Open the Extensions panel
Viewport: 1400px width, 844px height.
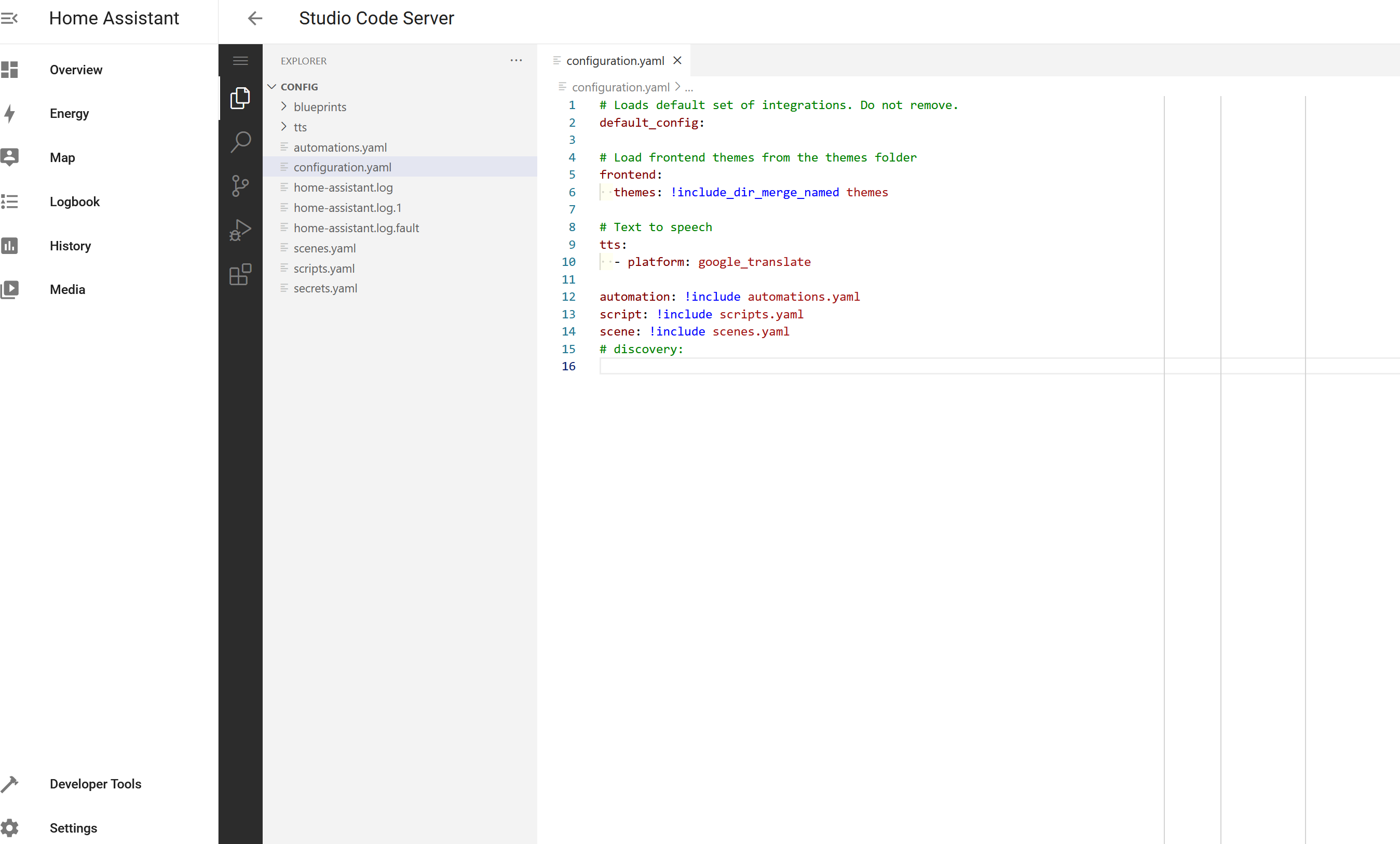240,275
